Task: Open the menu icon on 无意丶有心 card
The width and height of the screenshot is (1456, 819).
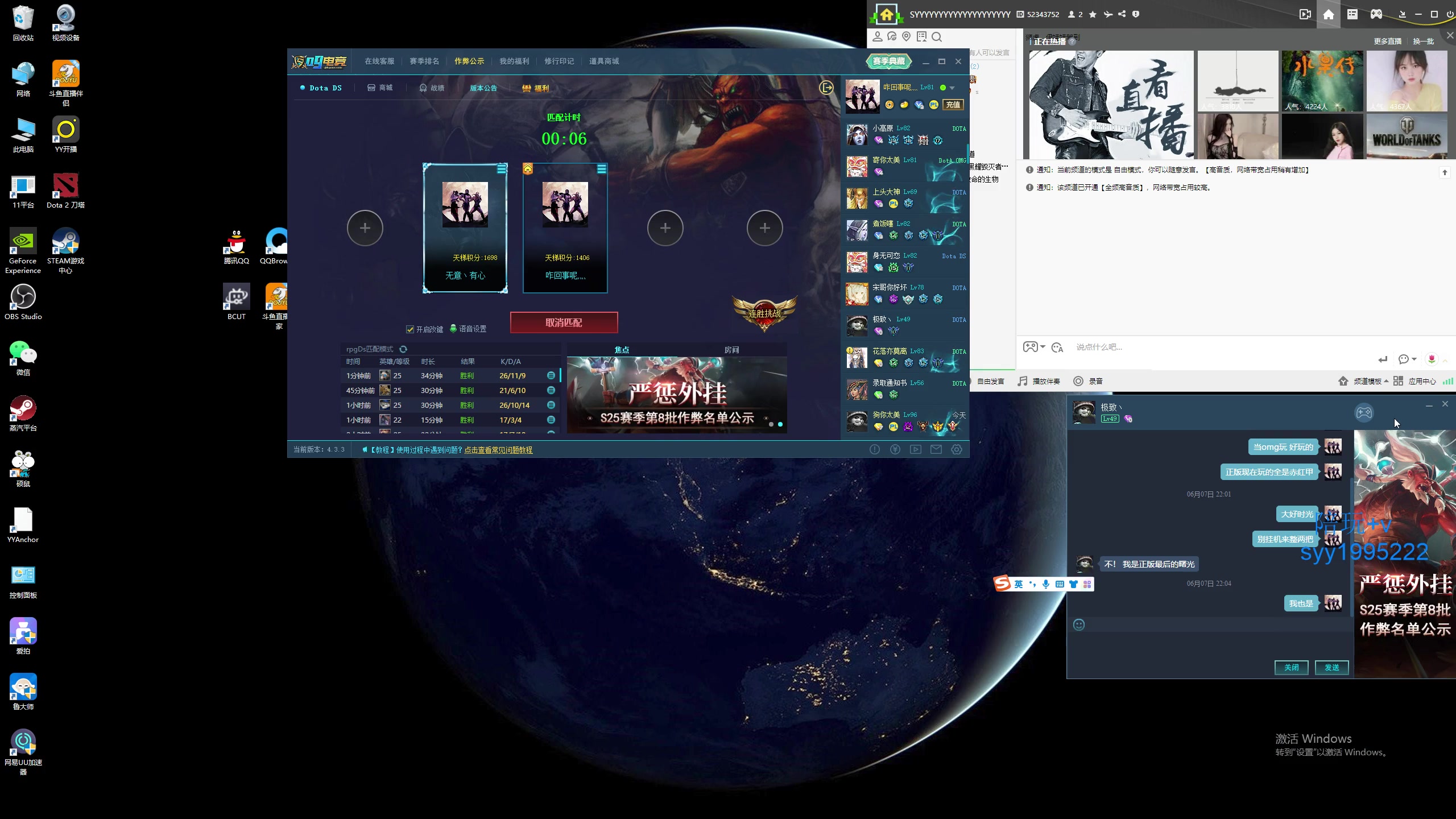Action: click(x=502, y=169)
